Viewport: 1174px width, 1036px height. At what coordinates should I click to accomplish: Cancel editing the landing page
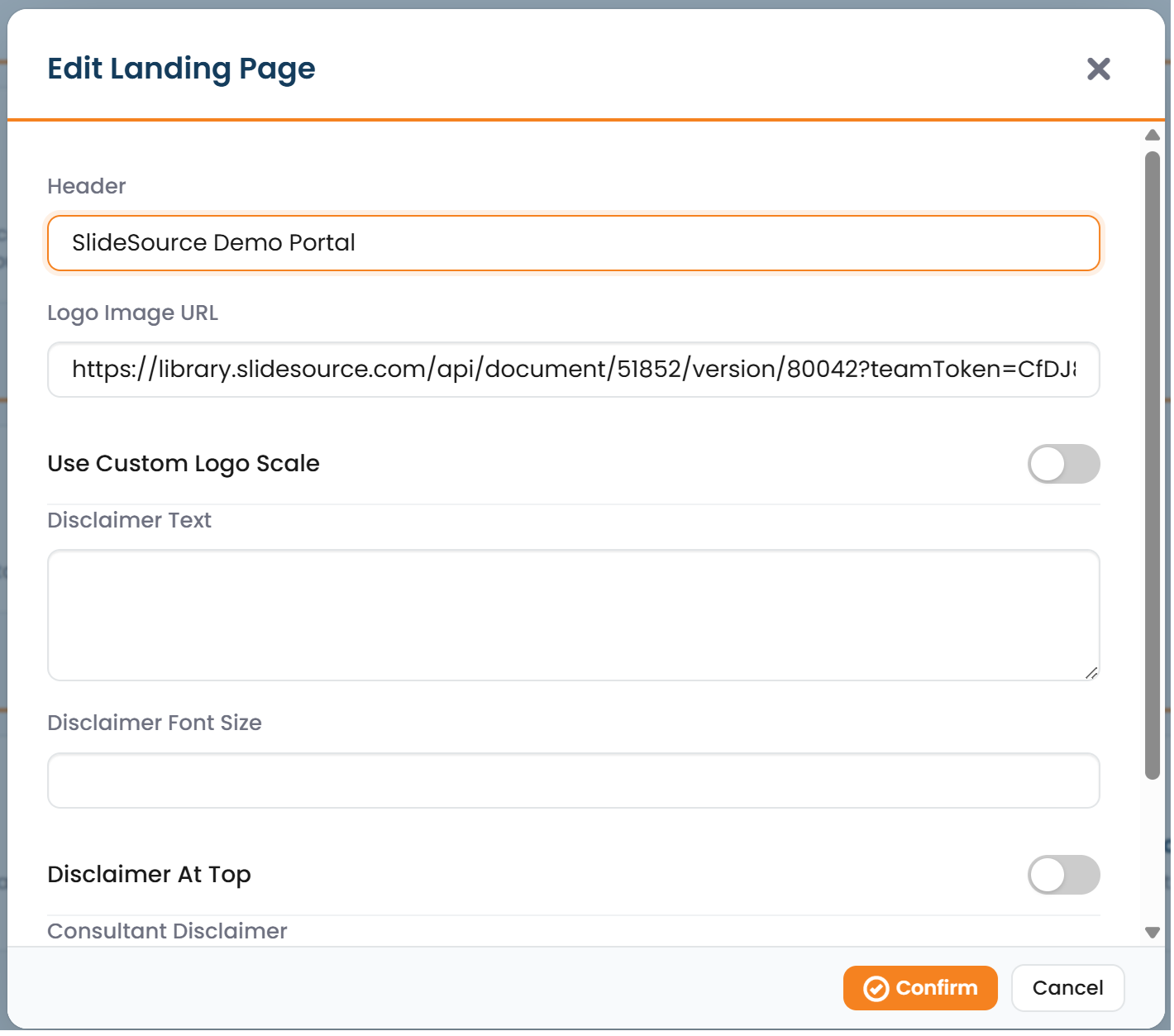(1067, 988)
